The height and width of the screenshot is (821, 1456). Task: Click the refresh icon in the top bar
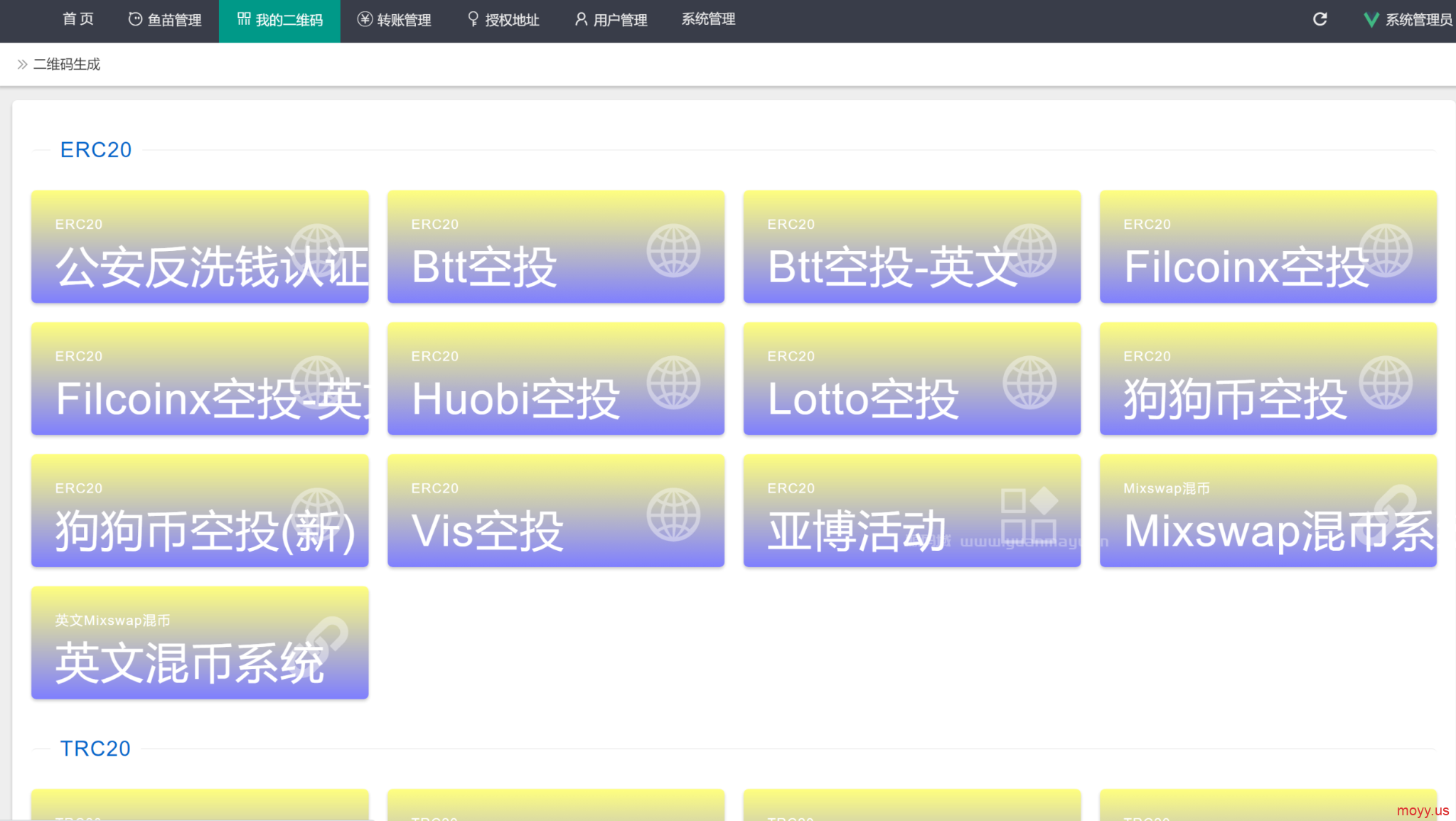[1320, 19]
